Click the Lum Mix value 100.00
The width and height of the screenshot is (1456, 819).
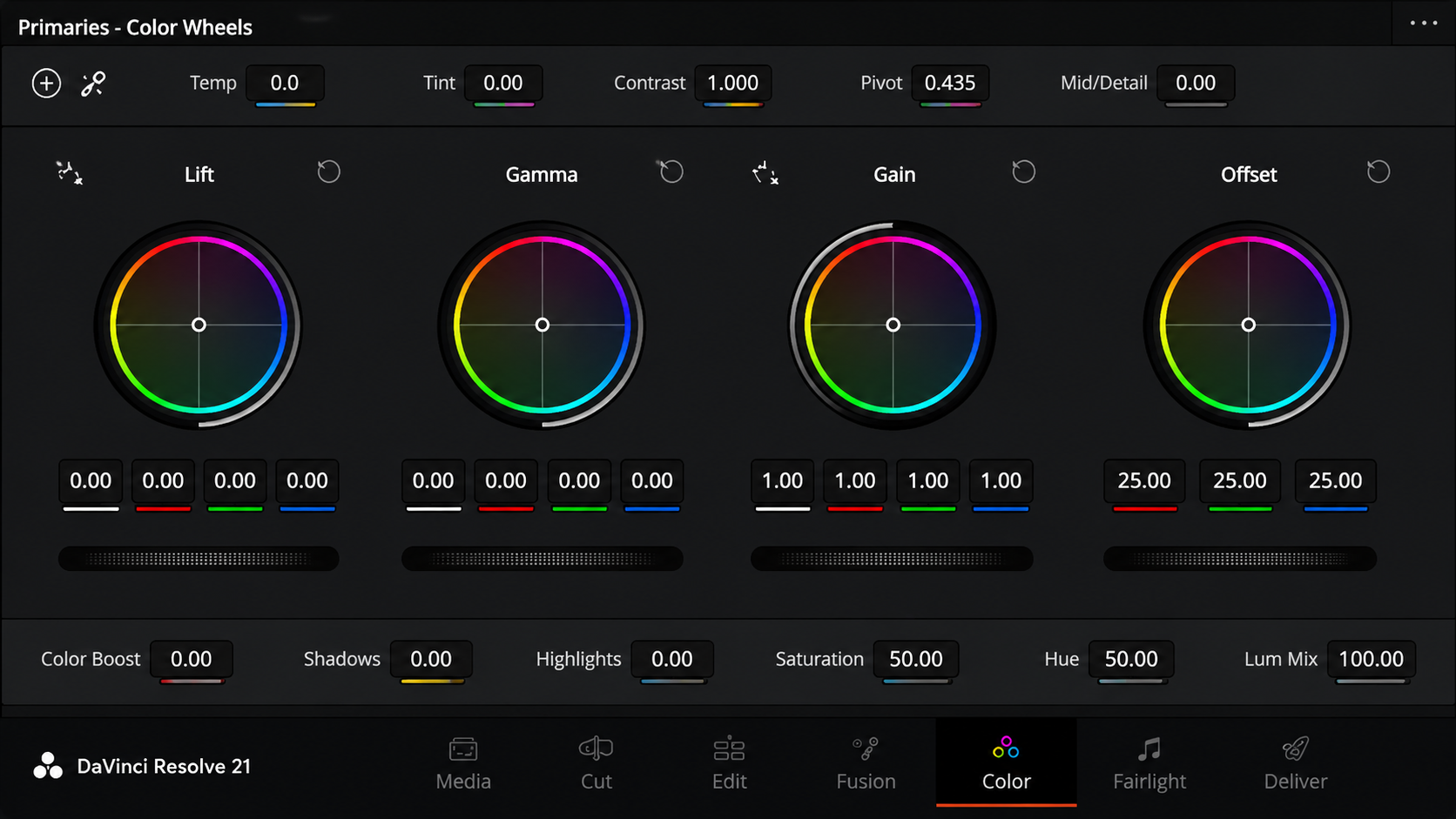coord(1372,660)
